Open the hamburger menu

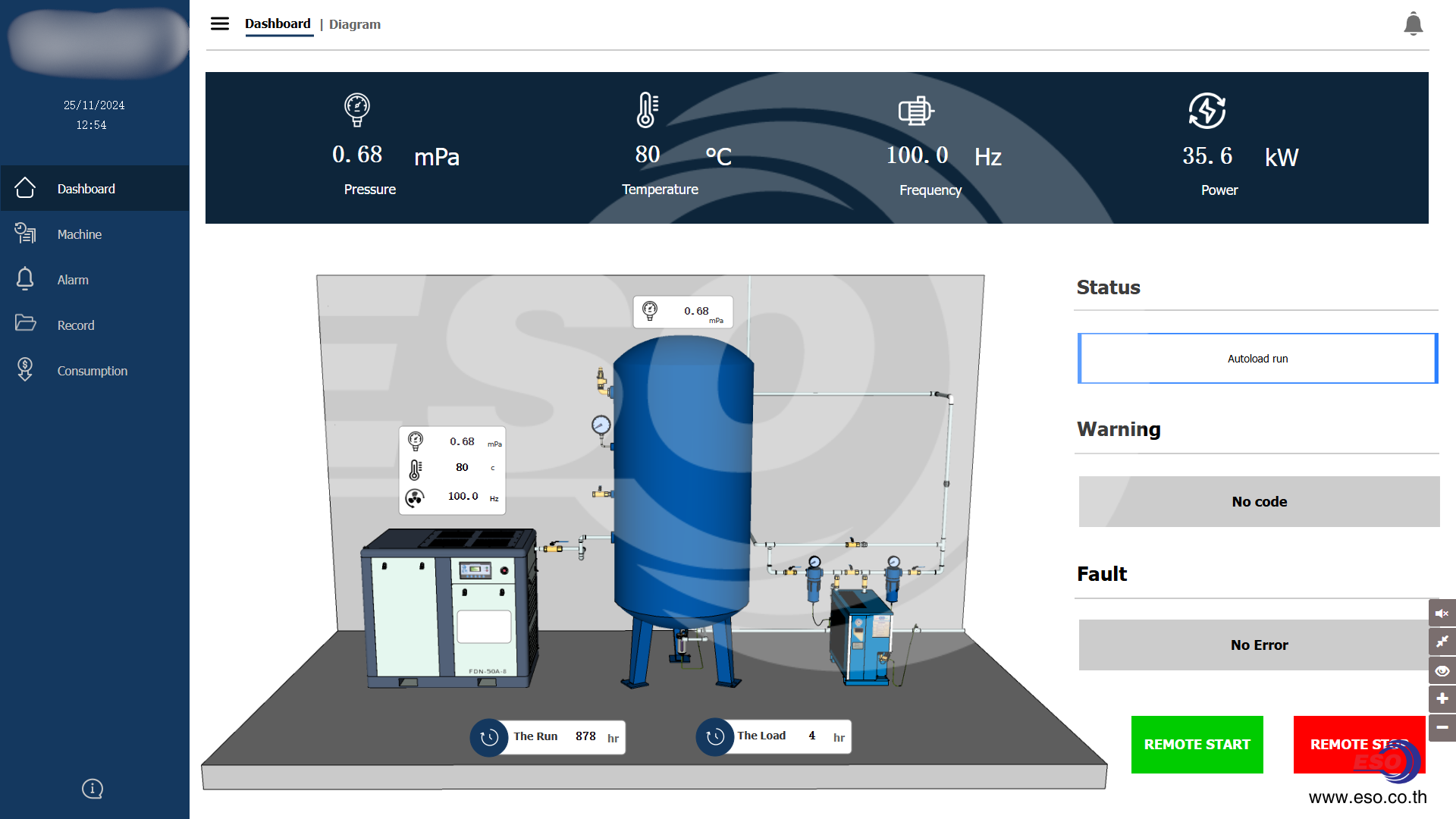220,24
